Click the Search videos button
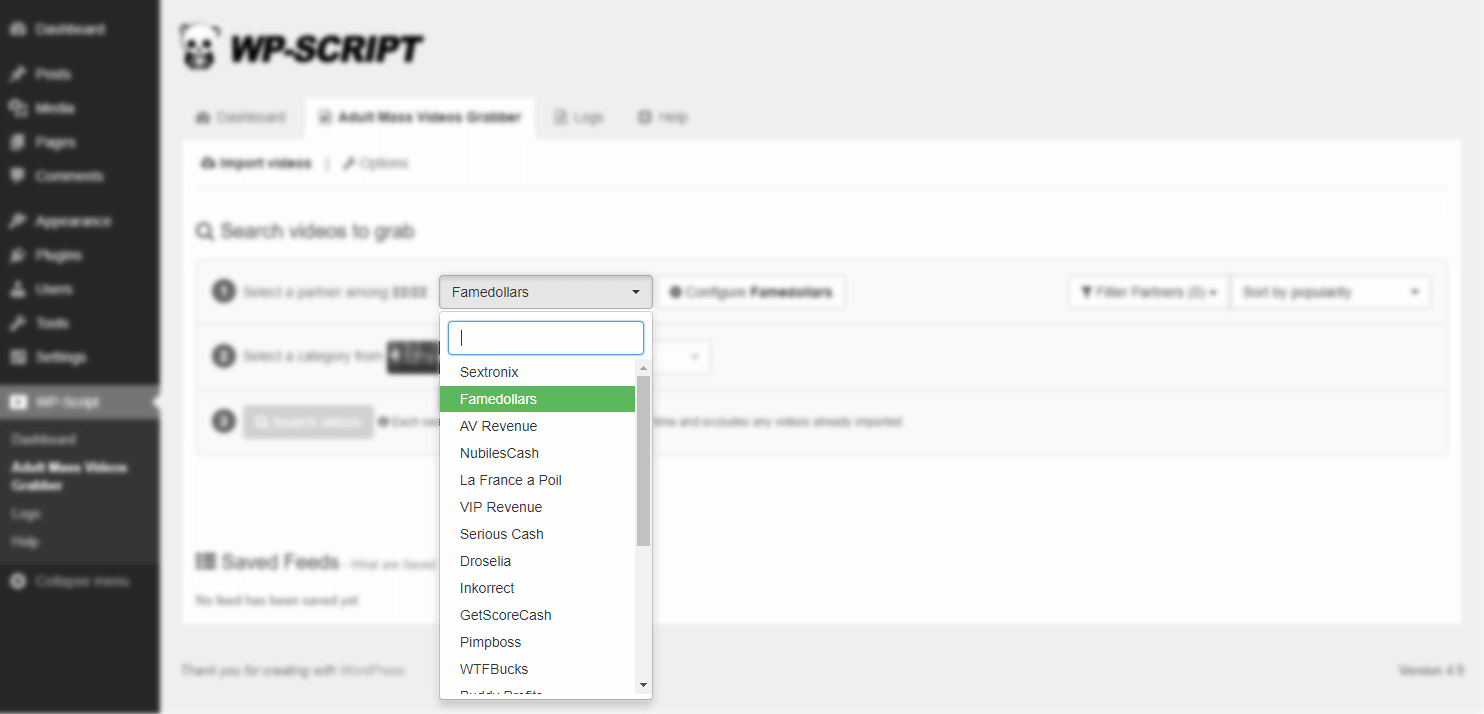The width and height of the screenshot is (1484, 714). pos(308,422)
